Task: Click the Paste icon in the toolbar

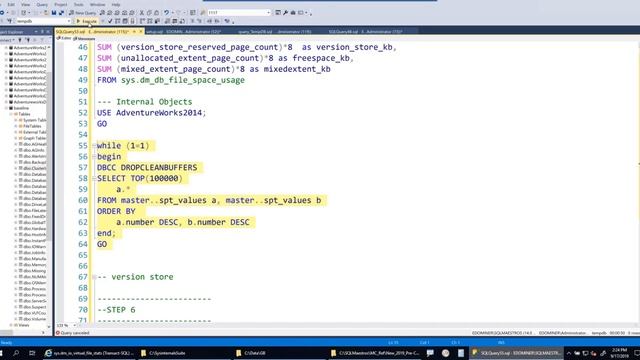Action: [x=156, y=13]
